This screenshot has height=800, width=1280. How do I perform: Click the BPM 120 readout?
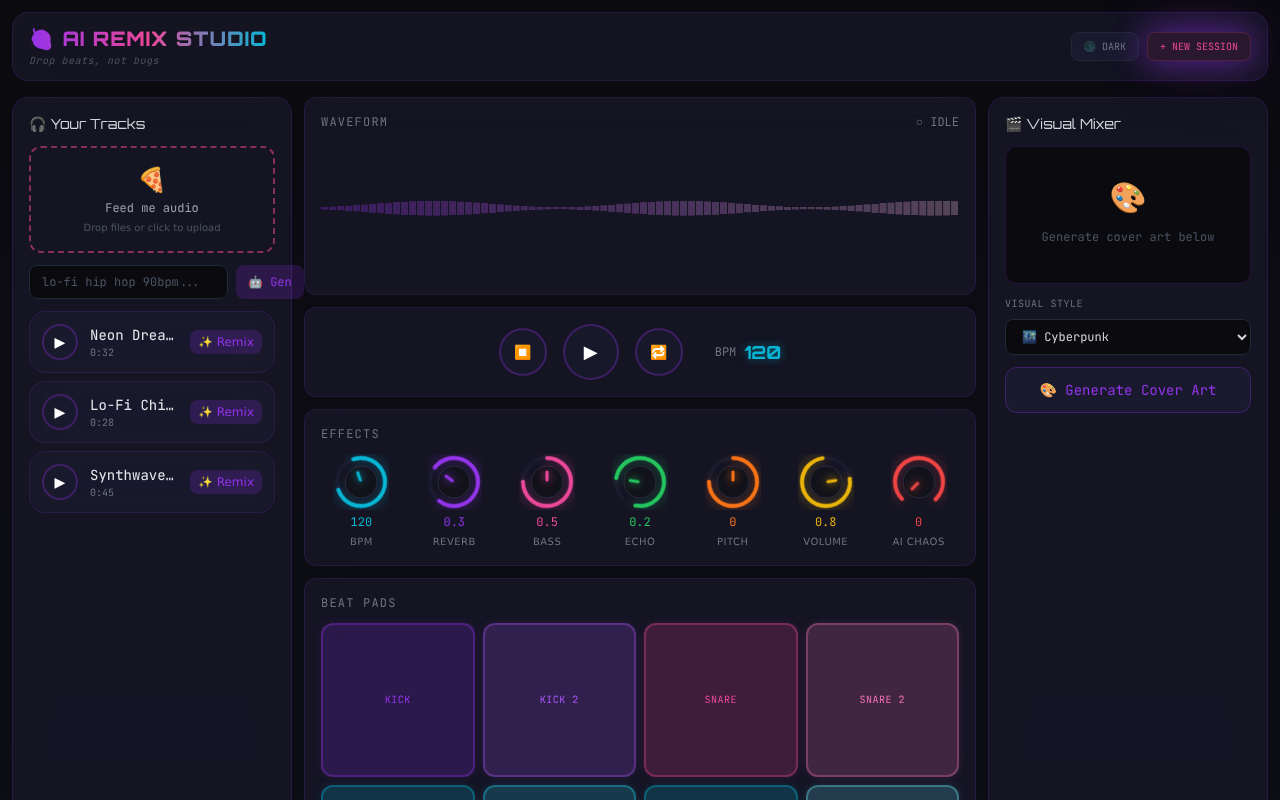click(762, 352)
